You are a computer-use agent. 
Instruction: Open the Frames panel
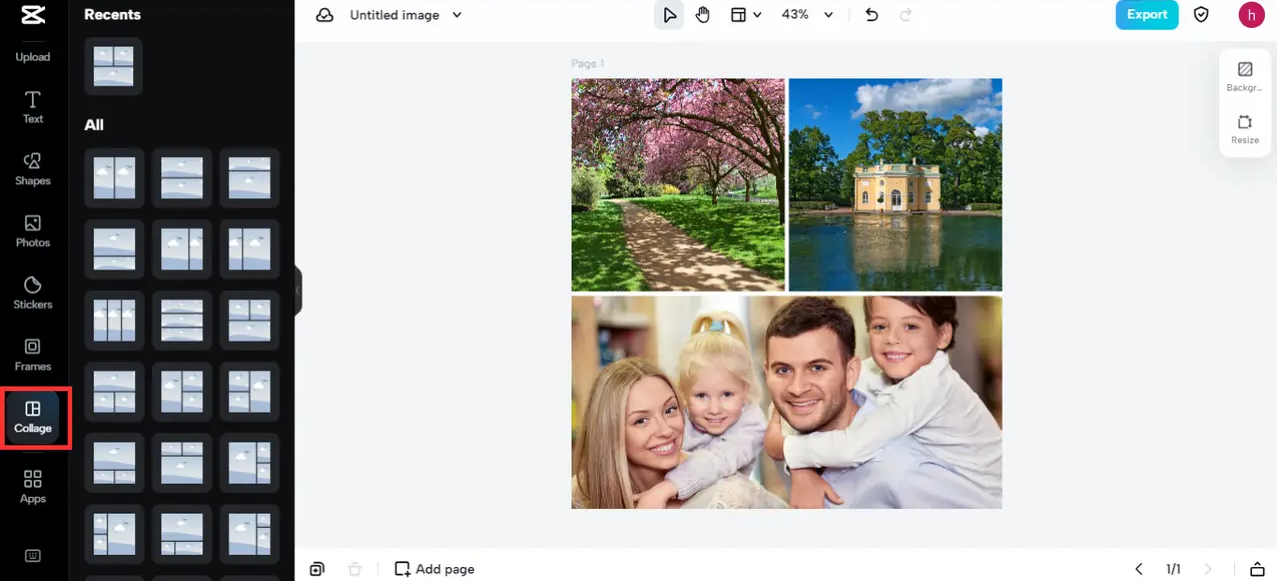tap(33, 355)
